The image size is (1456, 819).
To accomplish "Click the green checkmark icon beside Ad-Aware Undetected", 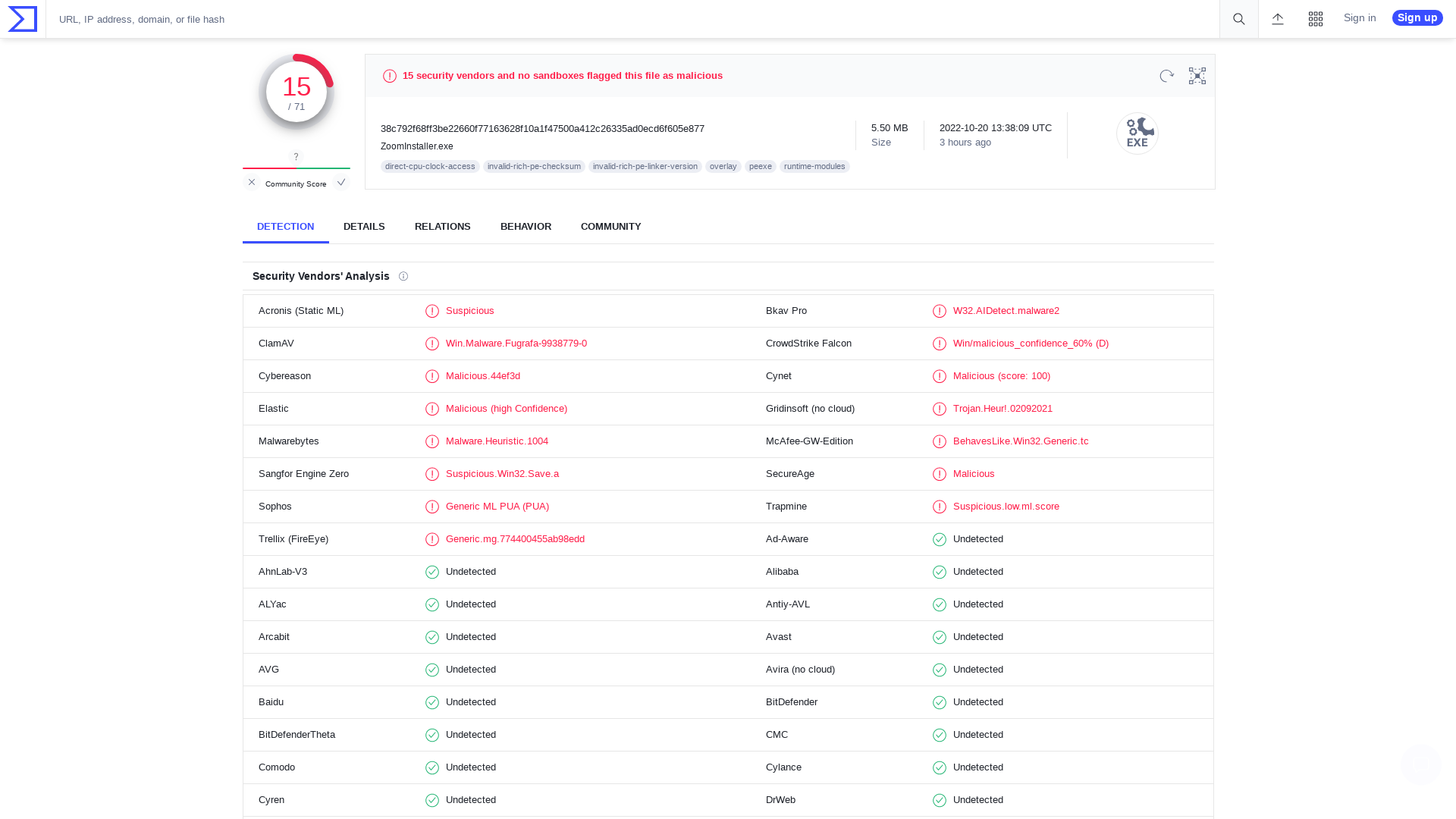I will click(x=940, y=539).
